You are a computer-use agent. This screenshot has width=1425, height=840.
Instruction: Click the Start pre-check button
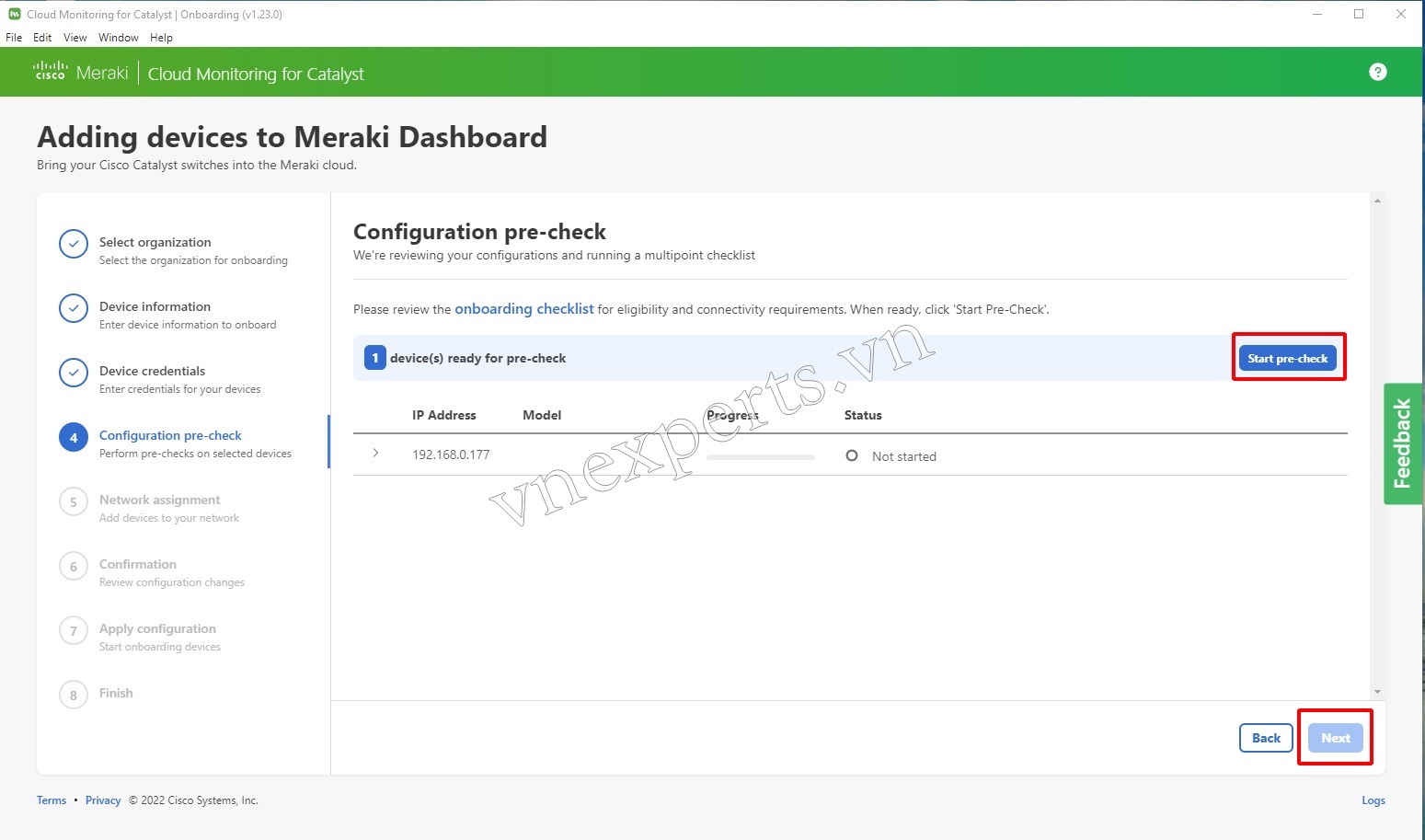tap(1288, 358)
